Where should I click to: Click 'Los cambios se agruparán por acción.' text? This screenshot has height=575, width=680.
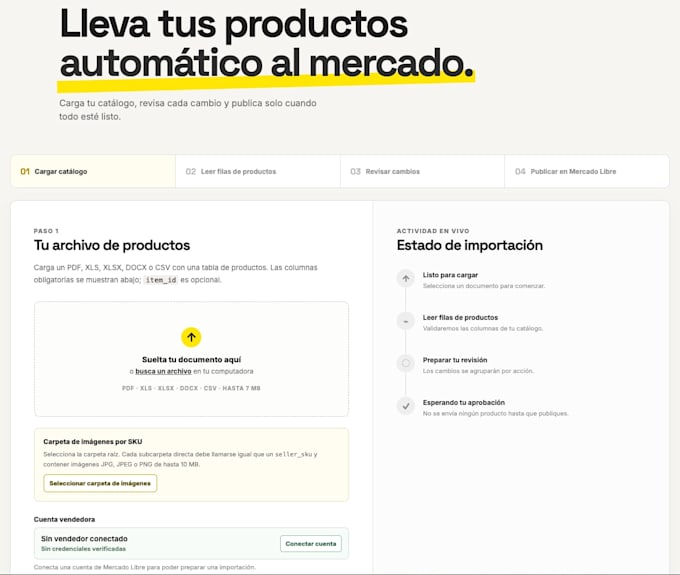478,371
